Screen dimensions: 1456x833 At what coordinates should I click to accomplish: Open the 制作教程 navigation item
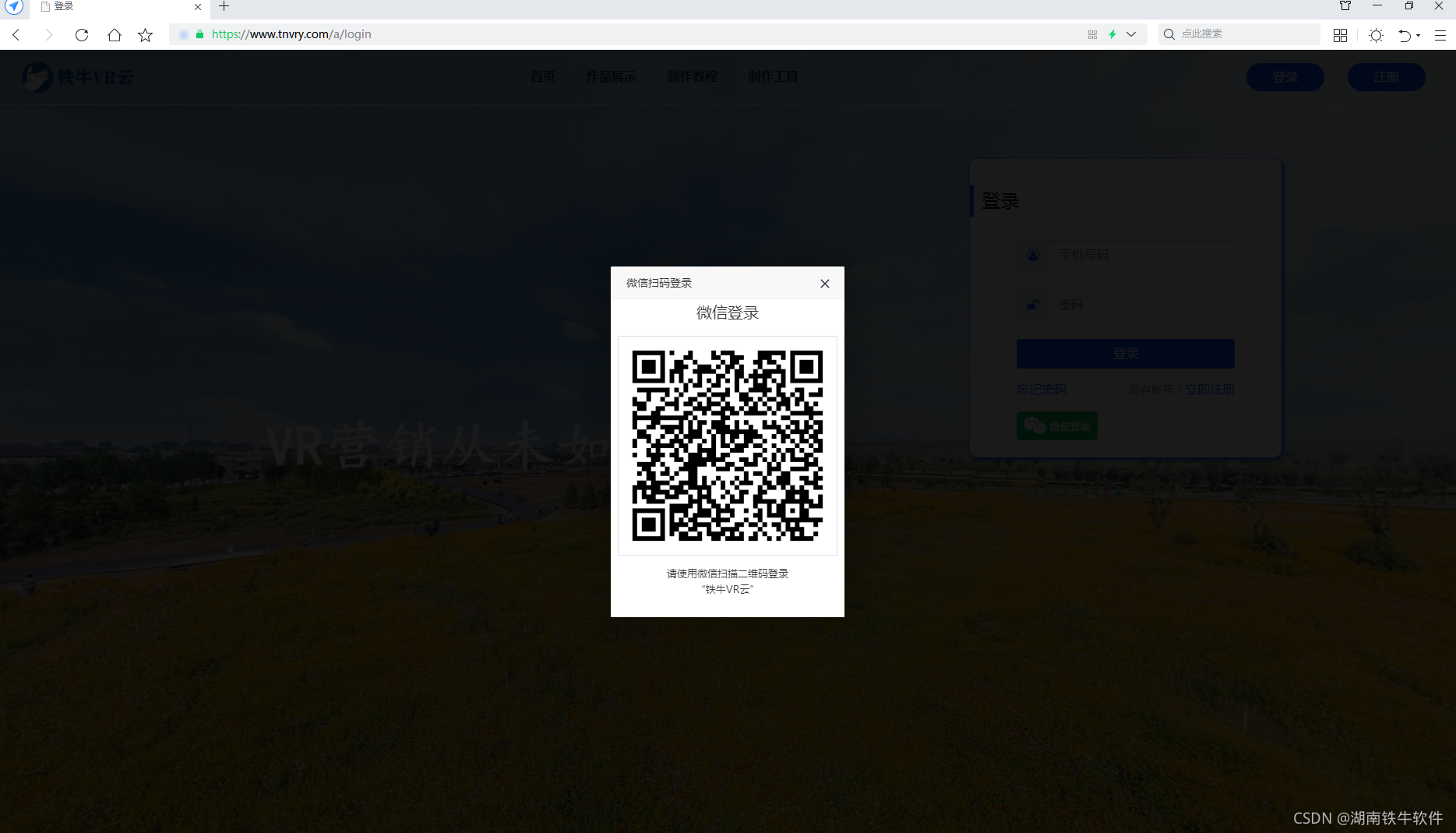click(693, 76)
